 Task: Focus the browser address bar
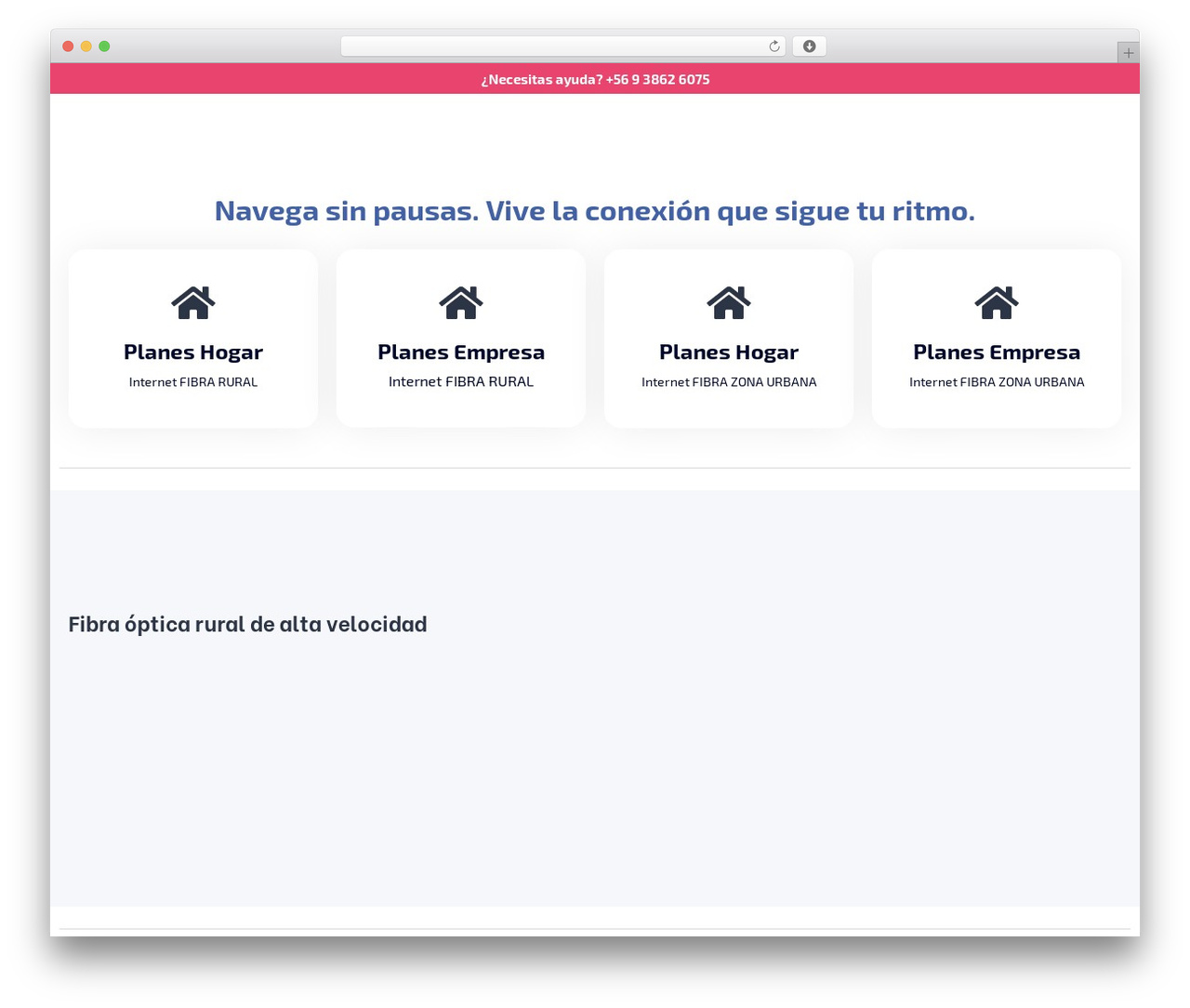562,46
